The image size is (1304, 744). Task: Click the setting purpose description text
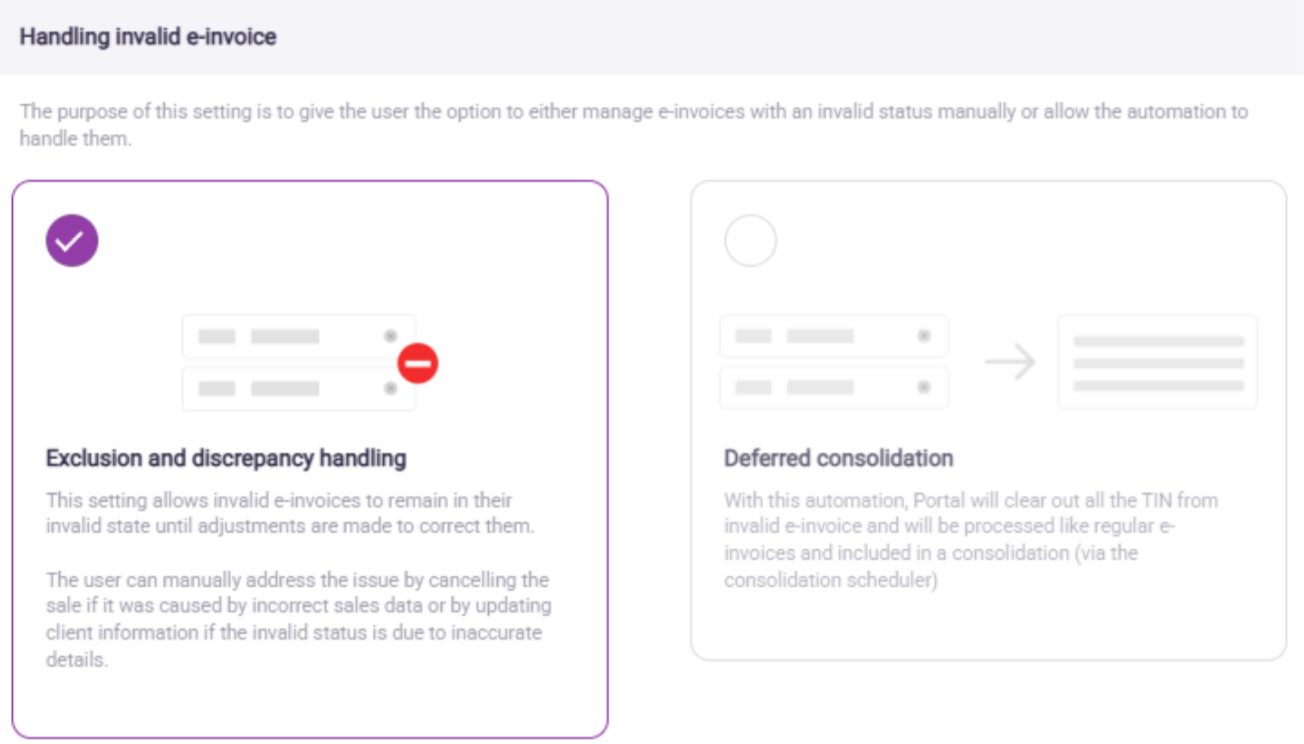(634, 124)
